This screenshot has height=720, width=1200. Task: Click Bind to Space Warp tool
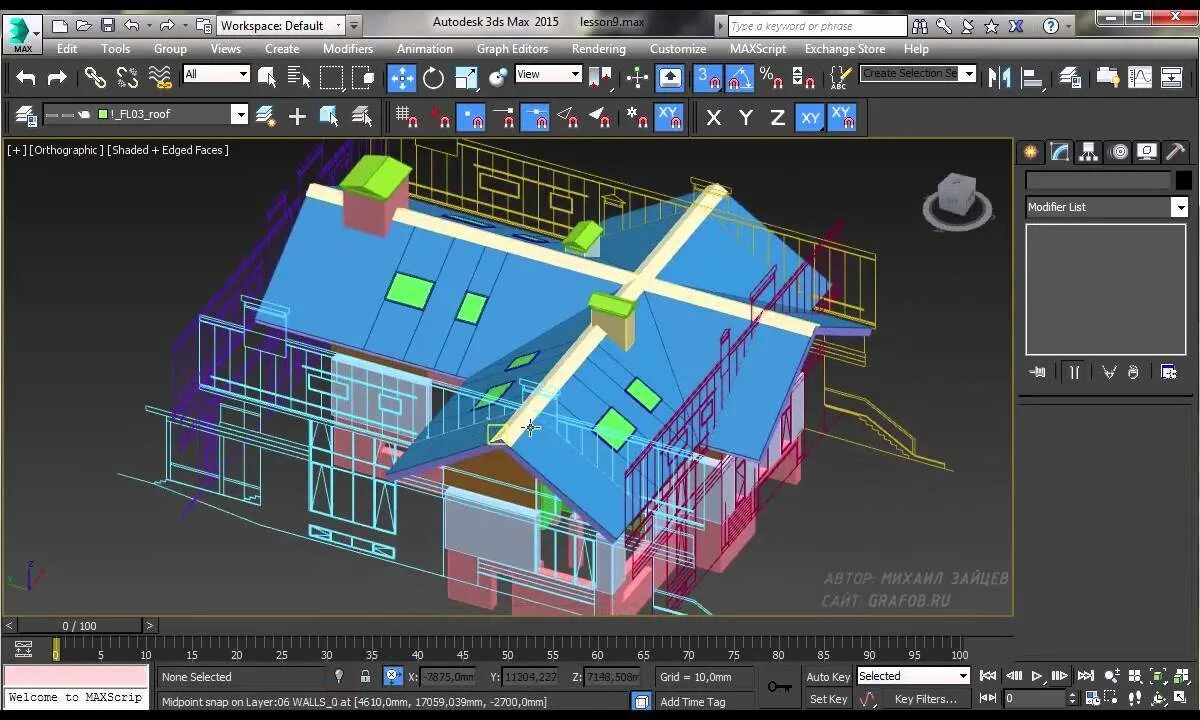point(160,77)
